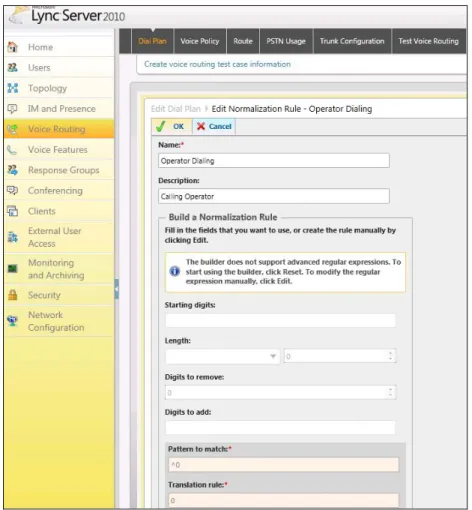Screen dimensions: 472x510
Task: Open IM and Presence settings
Action: [x=60, y=109]
